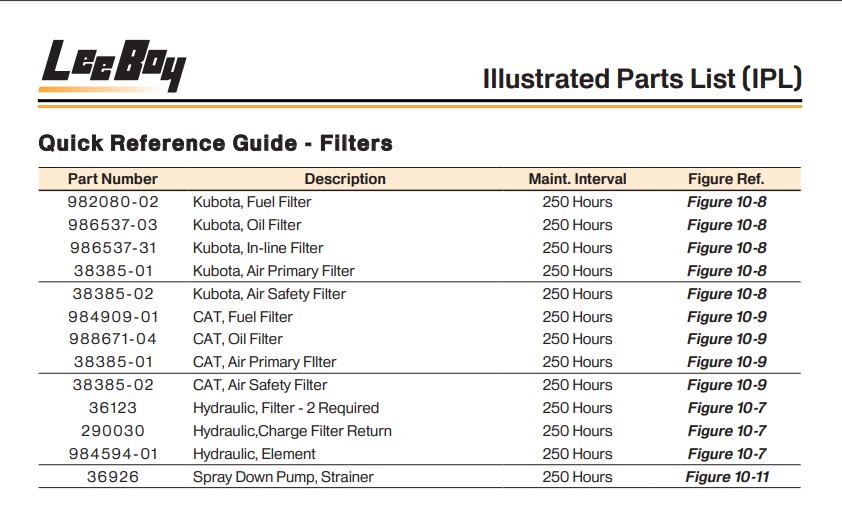842x513 pixels.
Task: Open Figure 10-7 link for Charge Filter Return
Action: point(727,431)
